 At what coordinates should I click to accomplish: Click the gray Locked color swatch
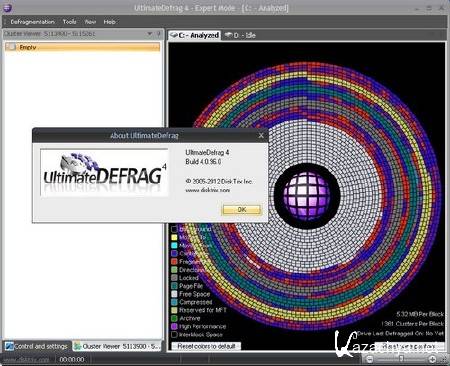[x=174, y=278]
